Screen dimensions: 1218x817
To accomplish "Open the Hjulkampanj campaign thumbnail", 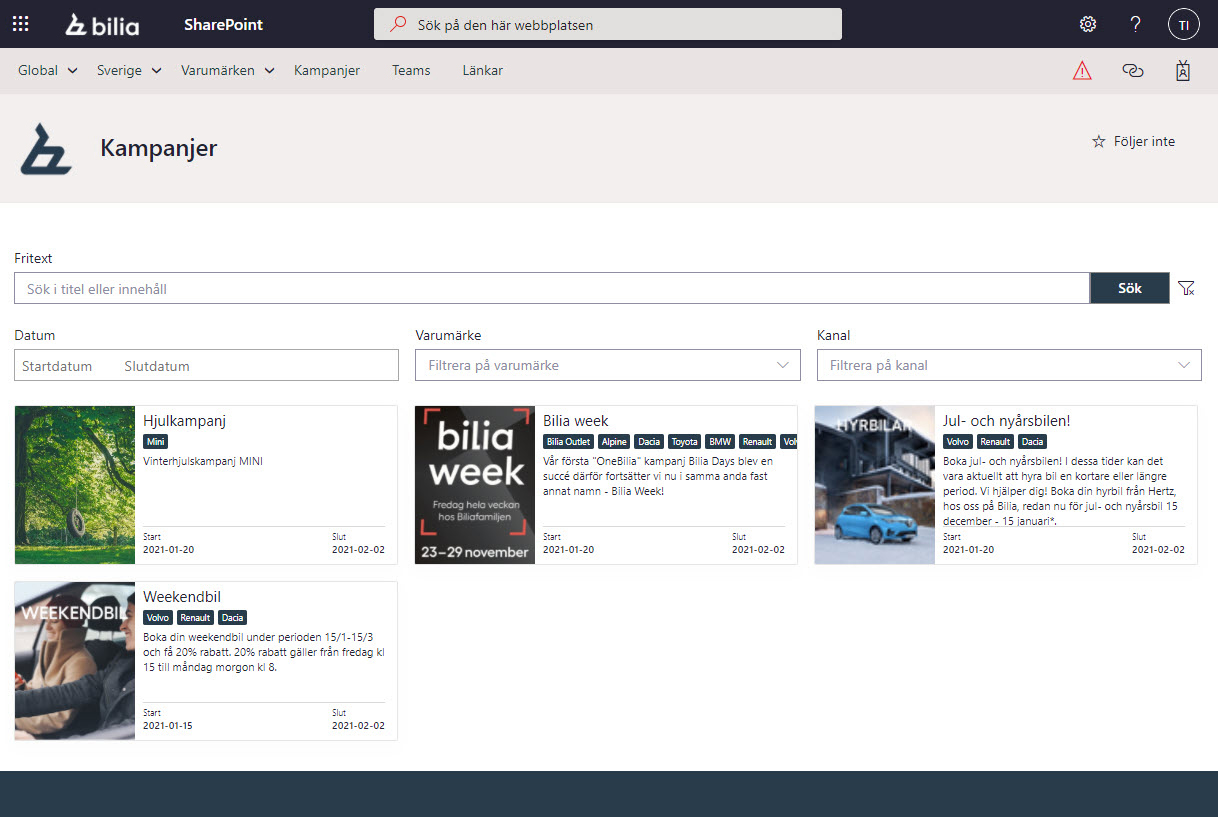I will [75, 485].
